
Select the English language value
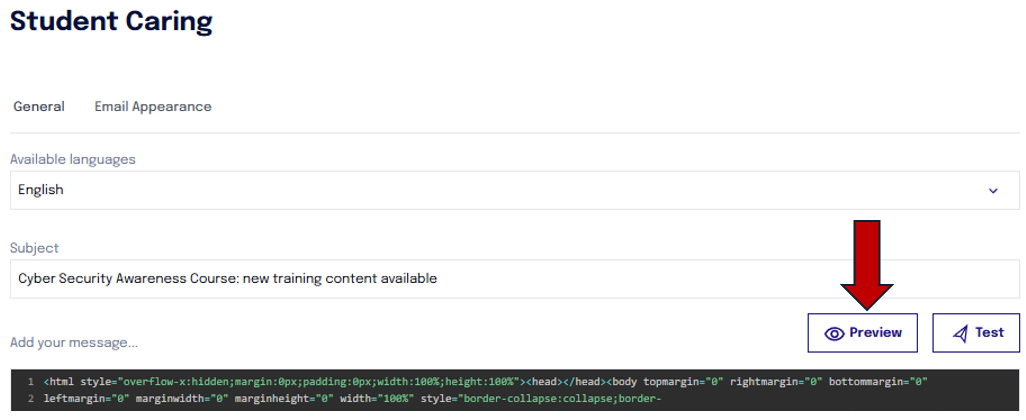[x=41, y=190]
